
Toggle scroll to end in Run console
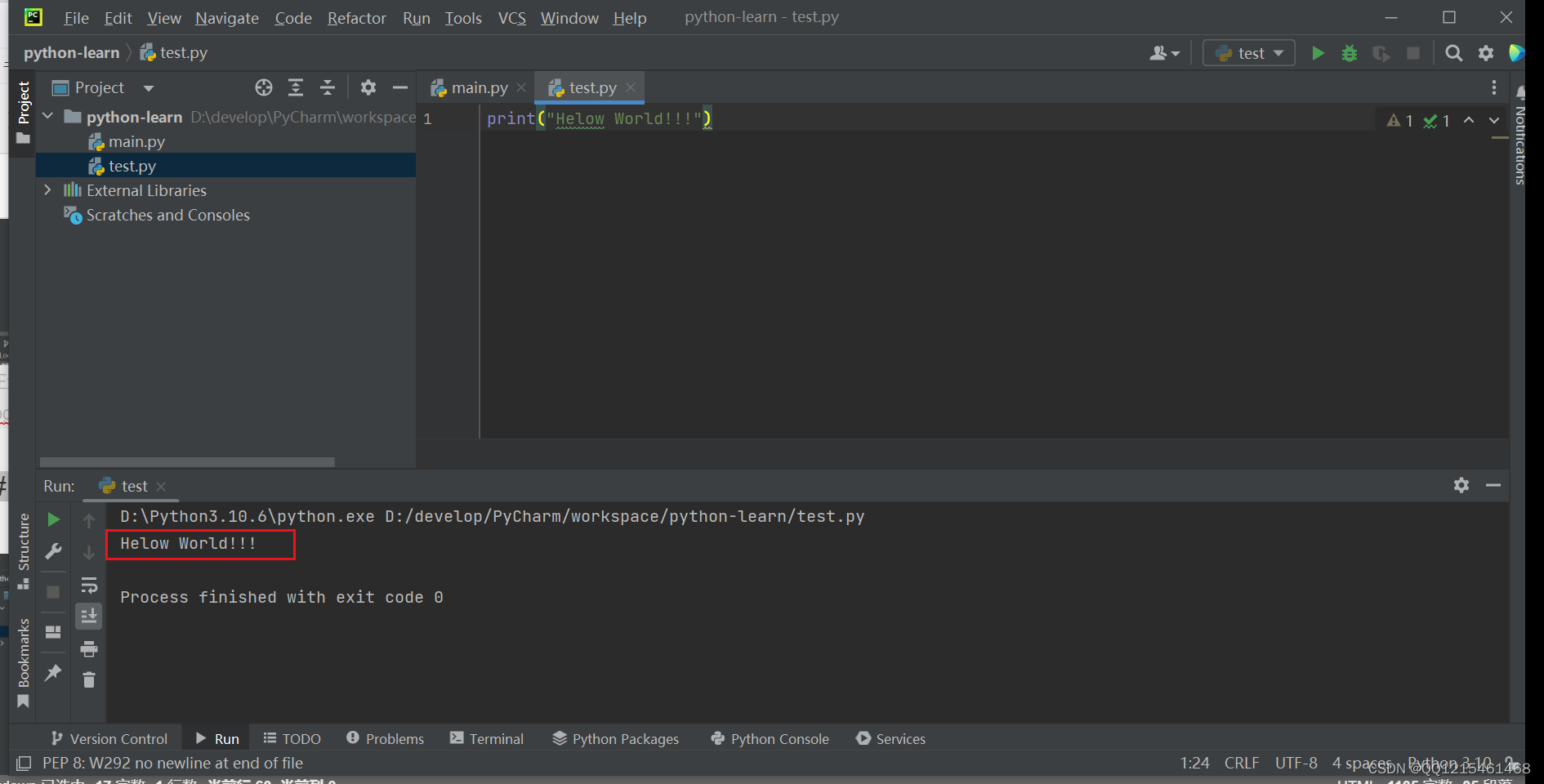(x=89, y=617)
